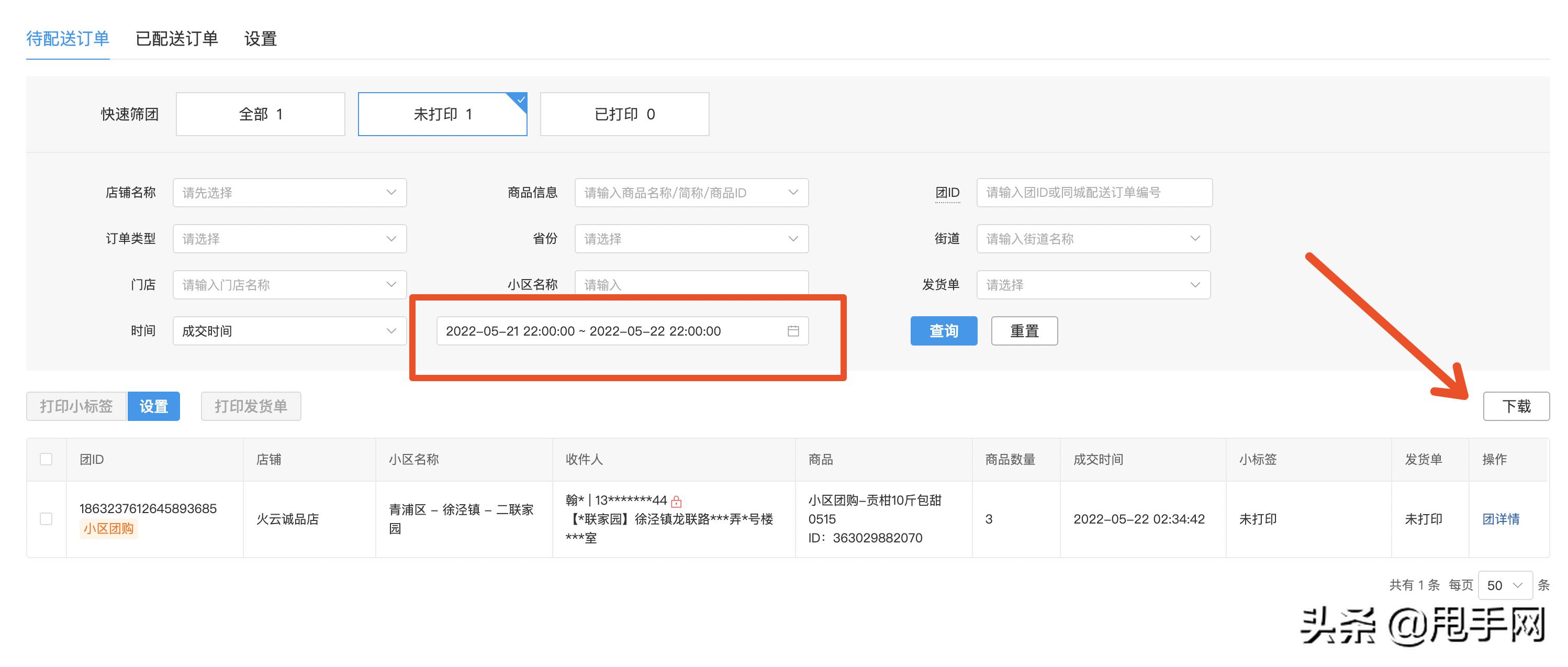
Task: Click the 查询 search button
Action: point(944,331)
